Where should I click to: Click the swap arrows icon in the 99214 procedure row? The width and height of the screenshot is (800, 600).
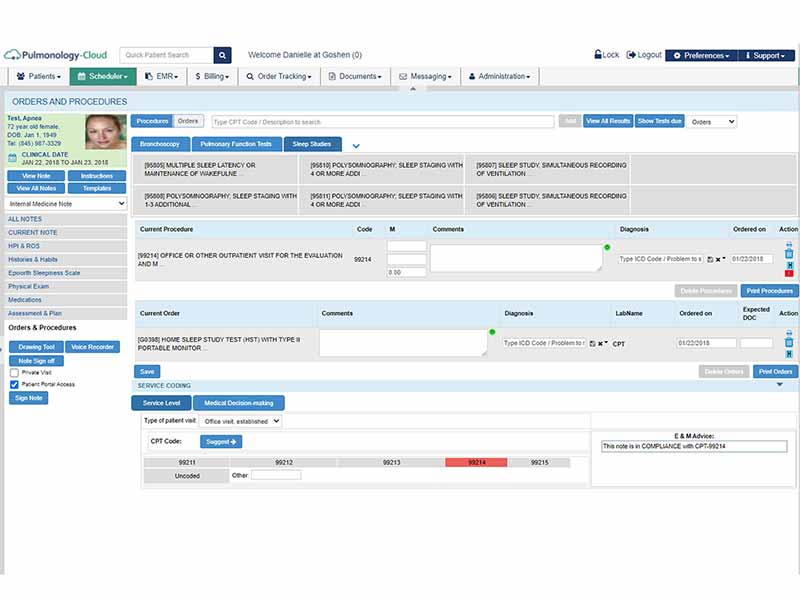(x=789, y=244)
